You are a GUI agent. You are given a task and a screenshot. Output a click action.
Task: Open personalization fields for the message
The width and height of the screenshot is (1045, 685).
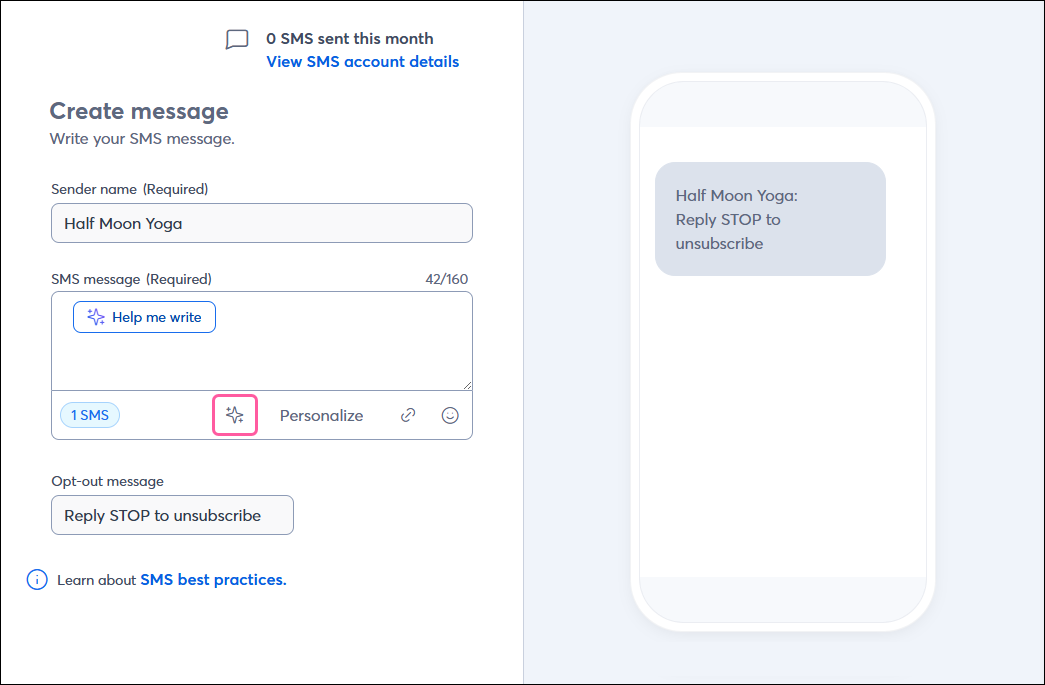tap(321, 414)
